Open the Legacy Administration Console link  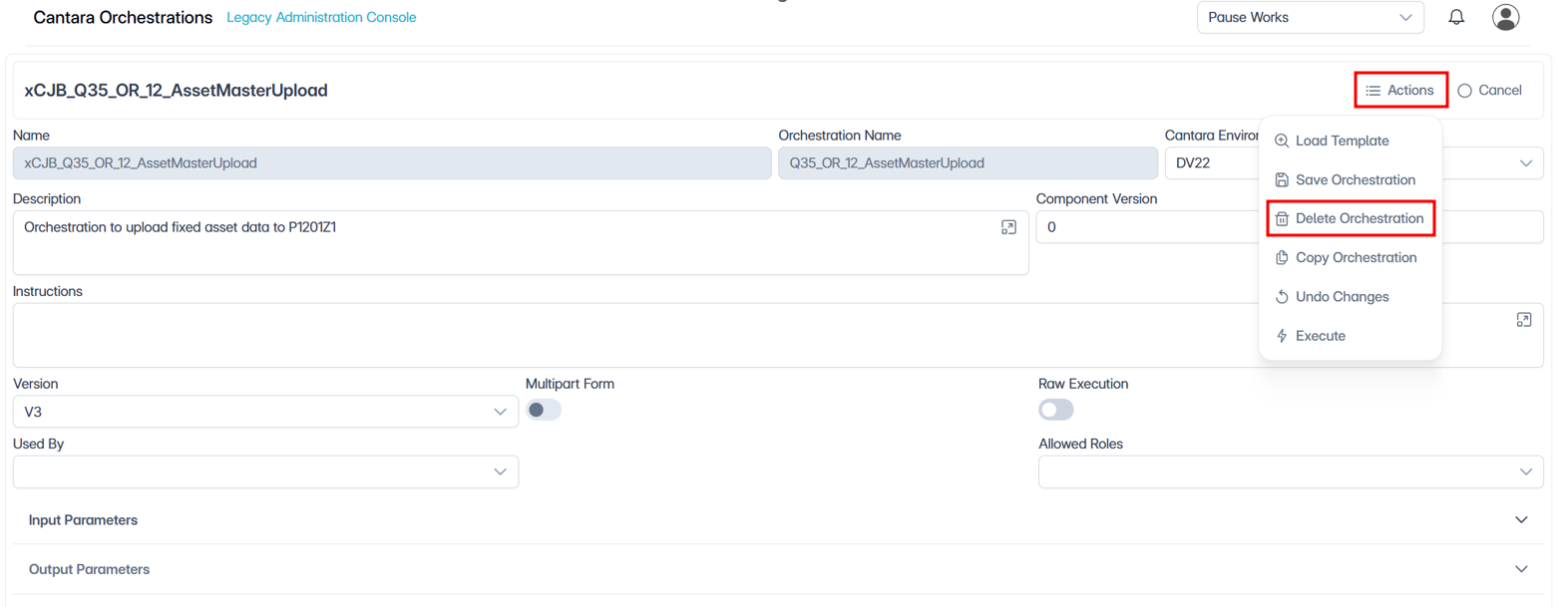coord(321,17)
